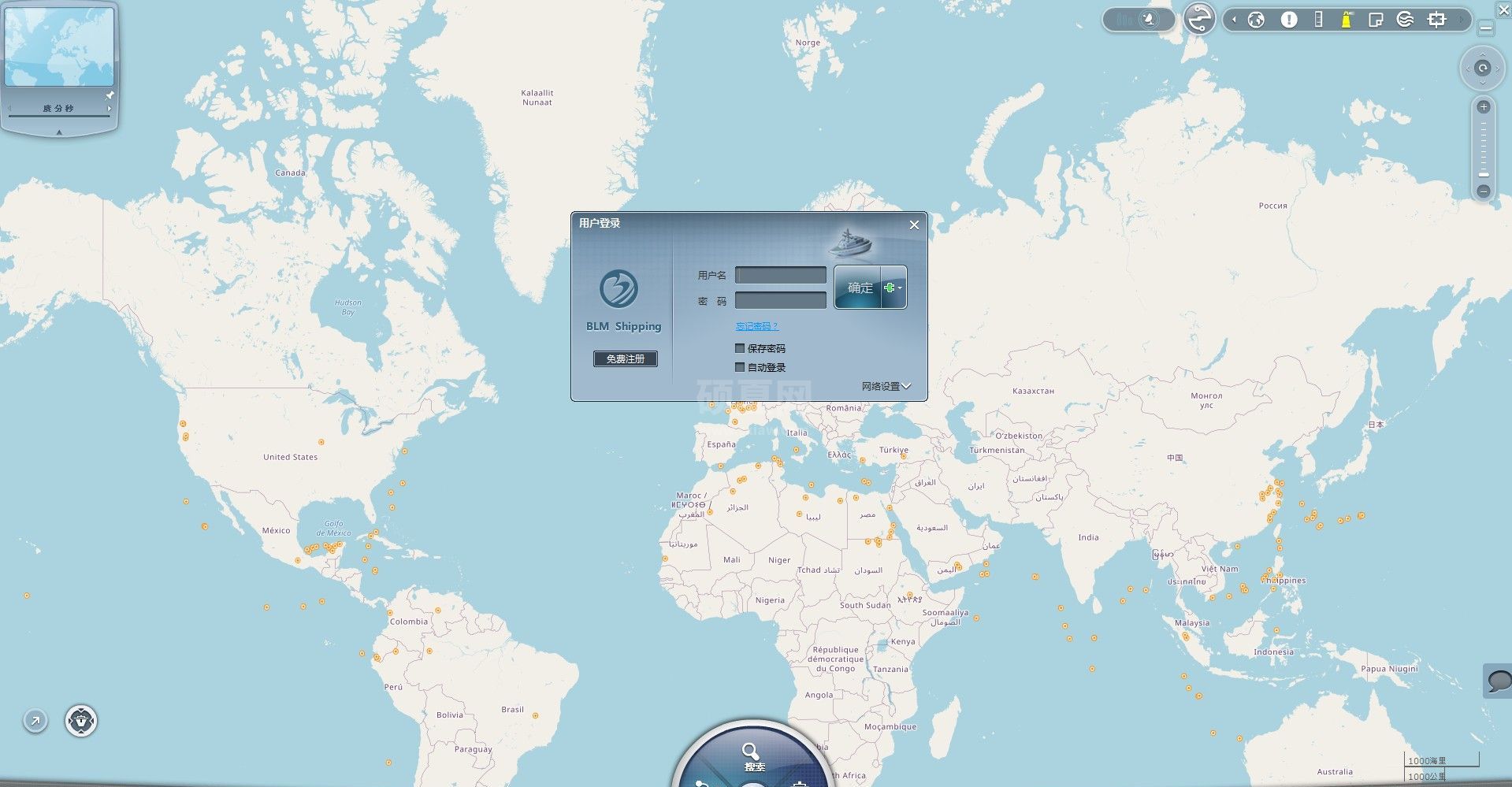Open the chat bubble icon at right edge

click(1499, 680)
